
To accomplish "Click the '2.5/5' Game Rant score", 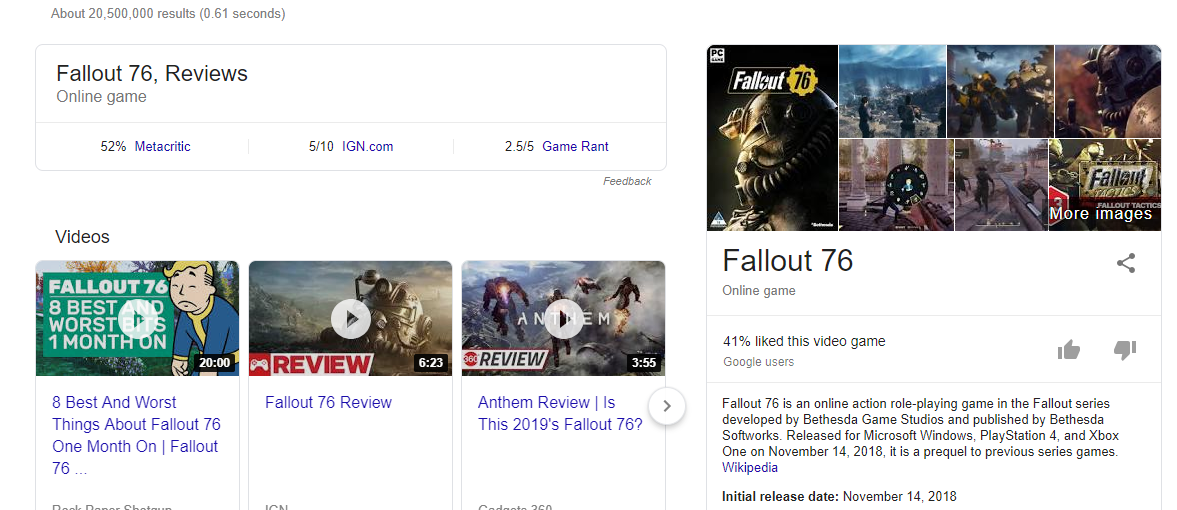I will [519, 146].
